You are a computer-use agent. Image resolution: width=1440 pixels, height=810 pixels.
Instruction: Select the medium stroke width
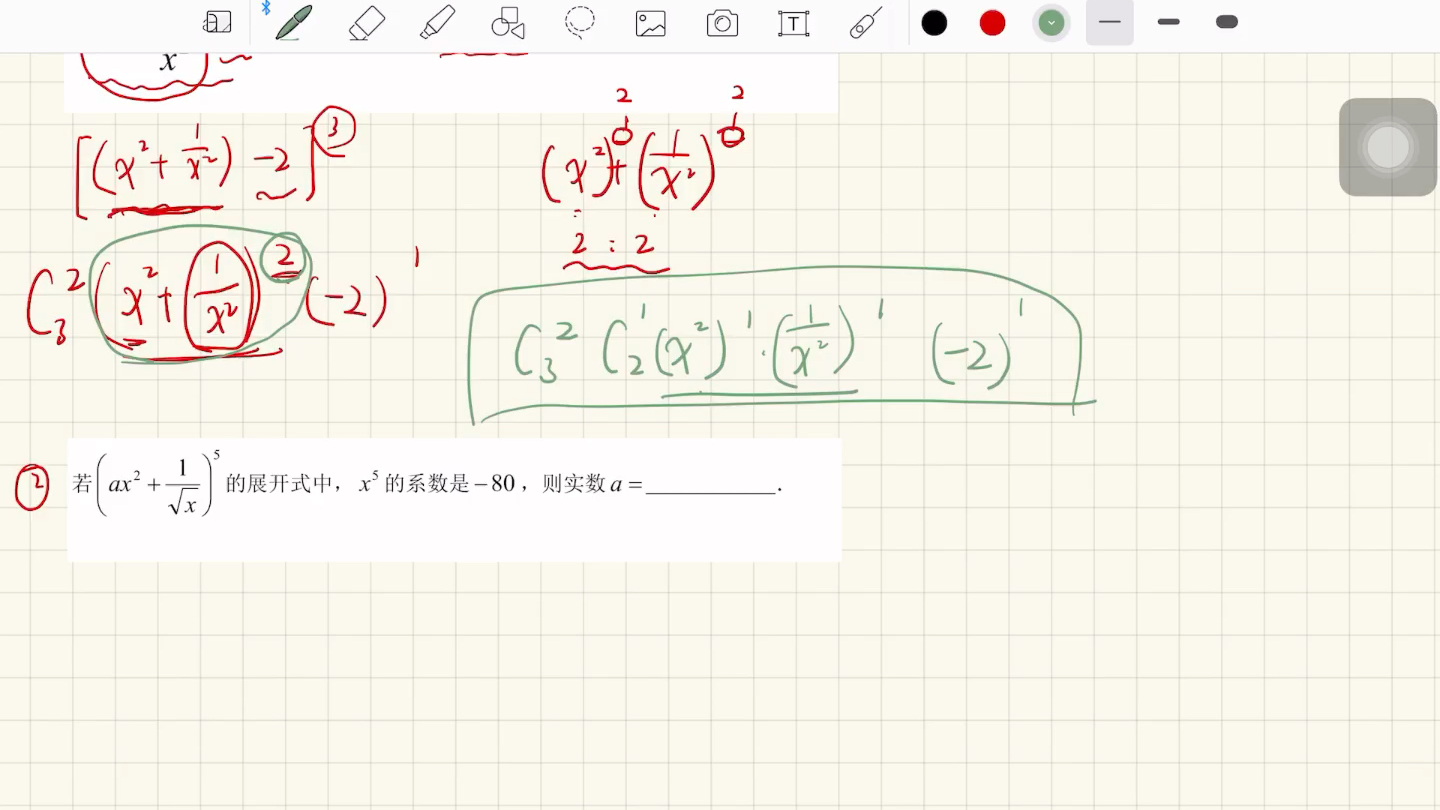click(1167, 22)
